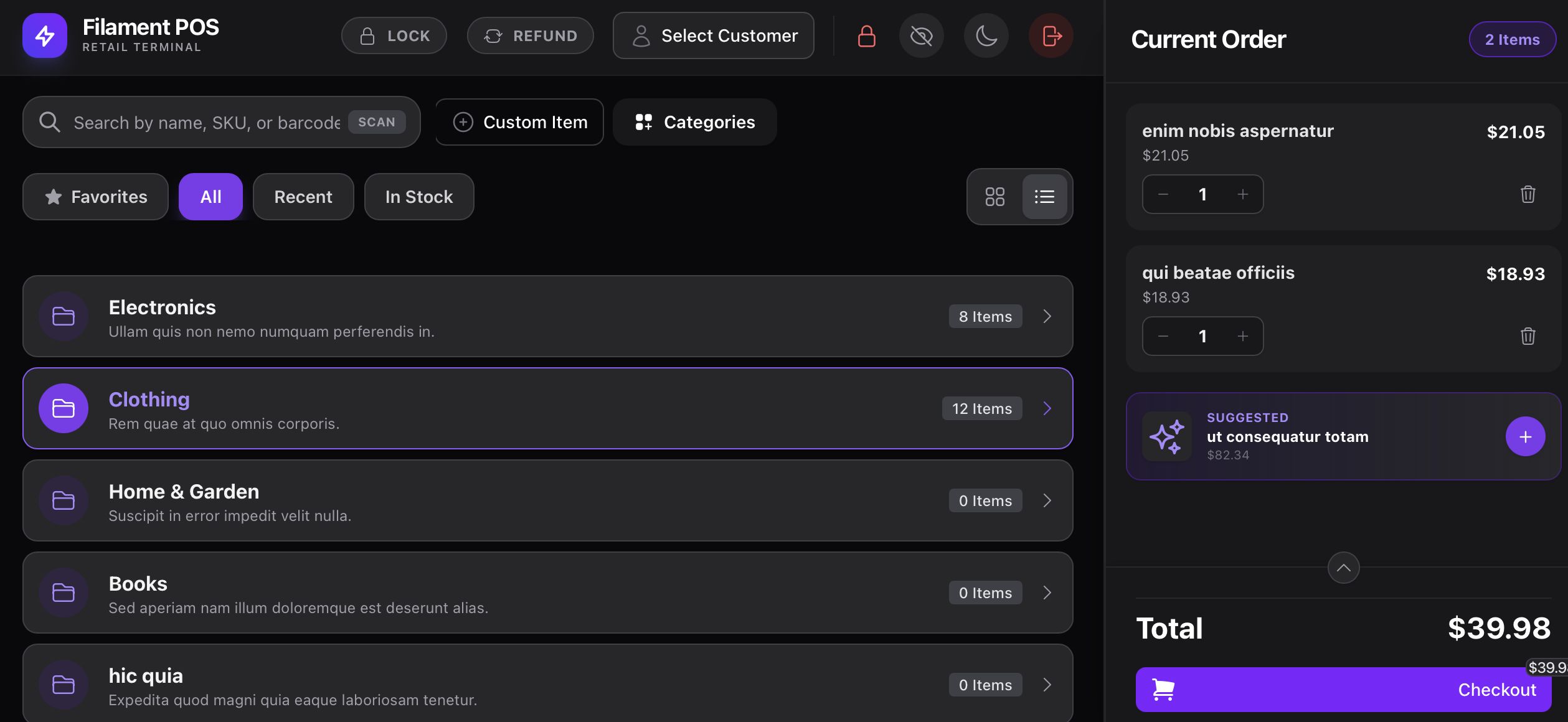The width and height of the screenshot is (1568, 722).
Task: Open the Clothing category chevron
Action: click(1047, 408)
